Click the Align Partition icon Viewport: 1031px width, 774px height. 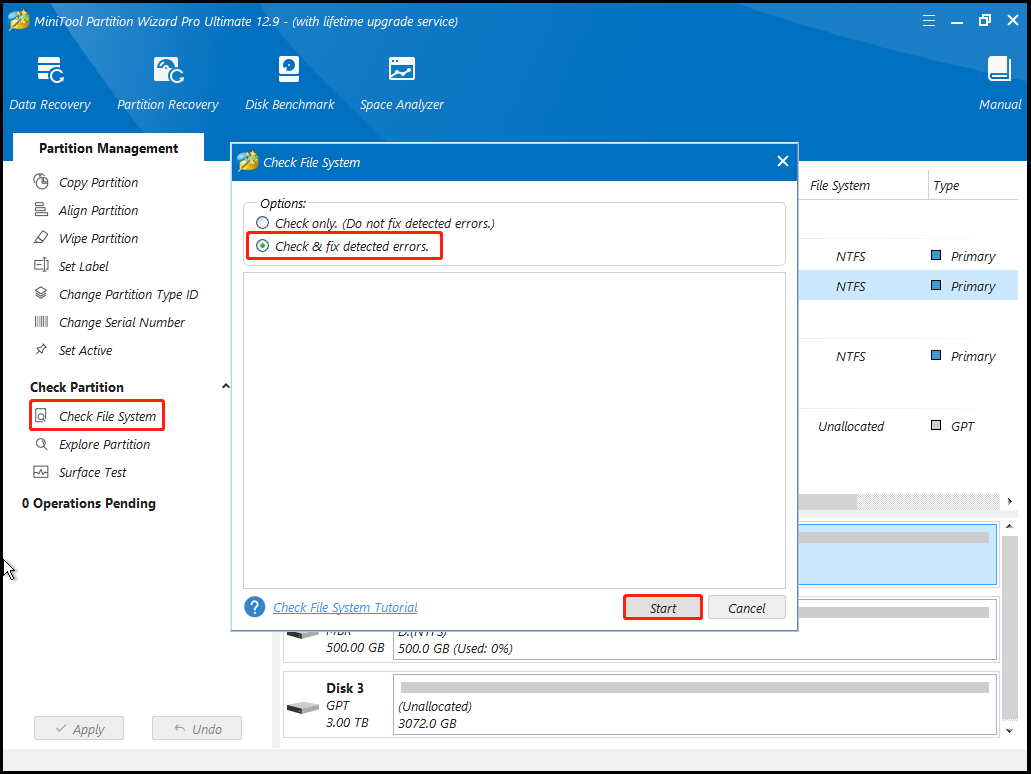pyautogui.click(x=41, y=210)
